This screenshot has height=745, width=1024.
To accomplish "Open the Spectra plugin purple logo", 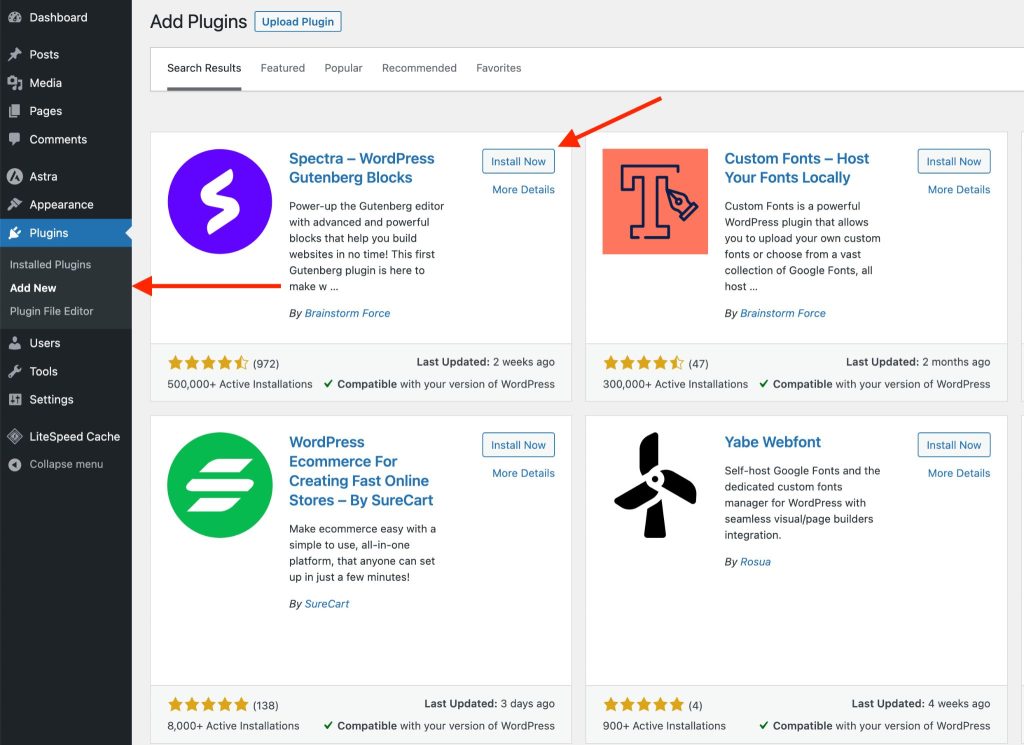I will pos(220,201).
